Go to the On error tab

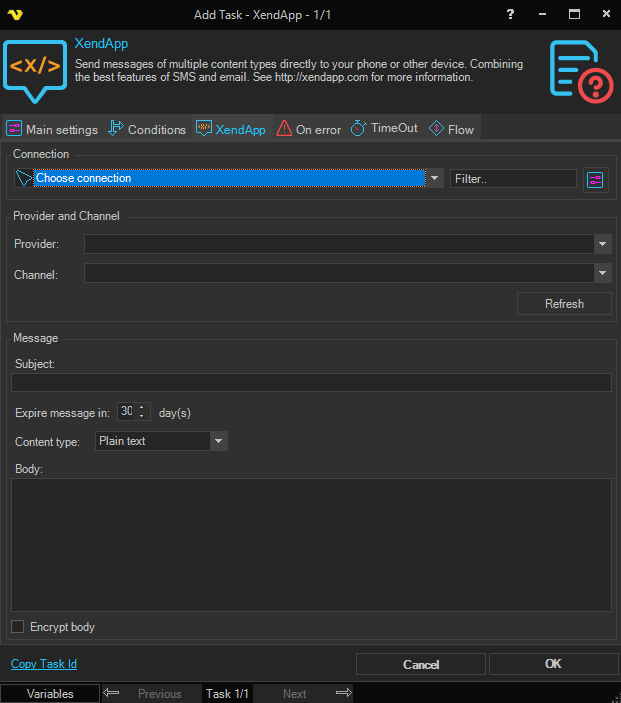309,130
